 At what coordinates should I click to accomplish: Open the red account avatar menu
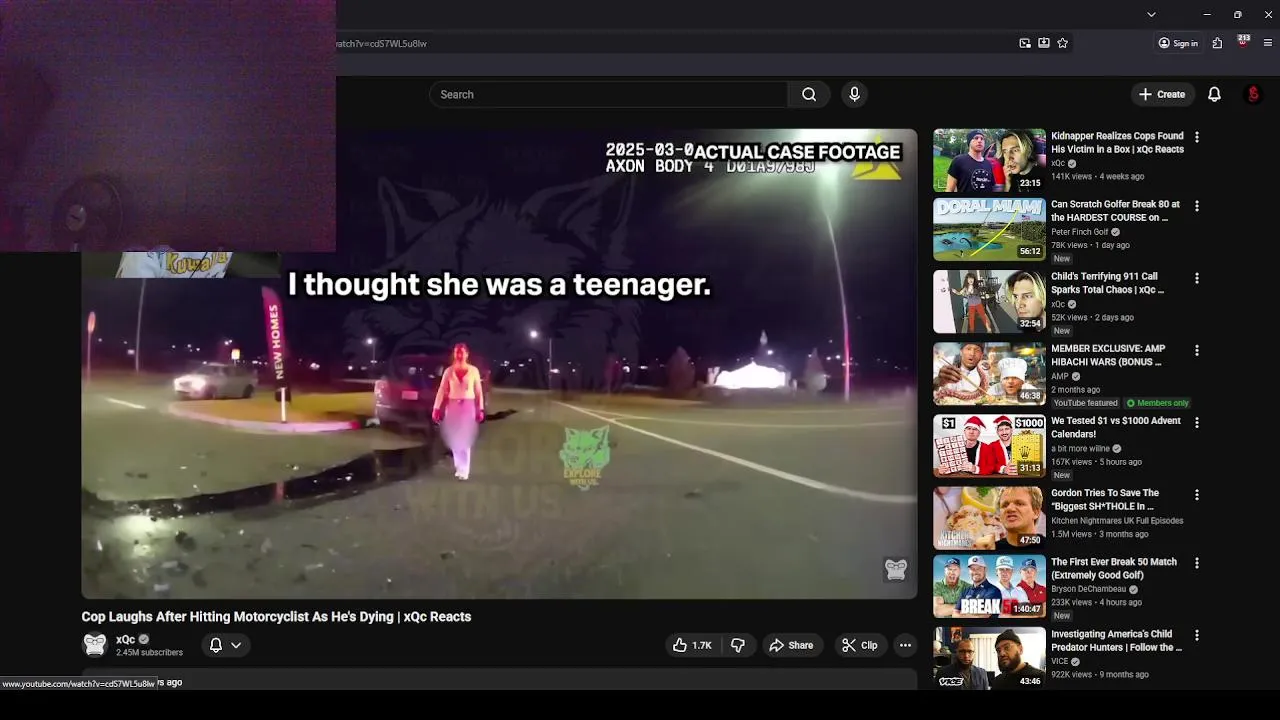tap(1253, 94)
